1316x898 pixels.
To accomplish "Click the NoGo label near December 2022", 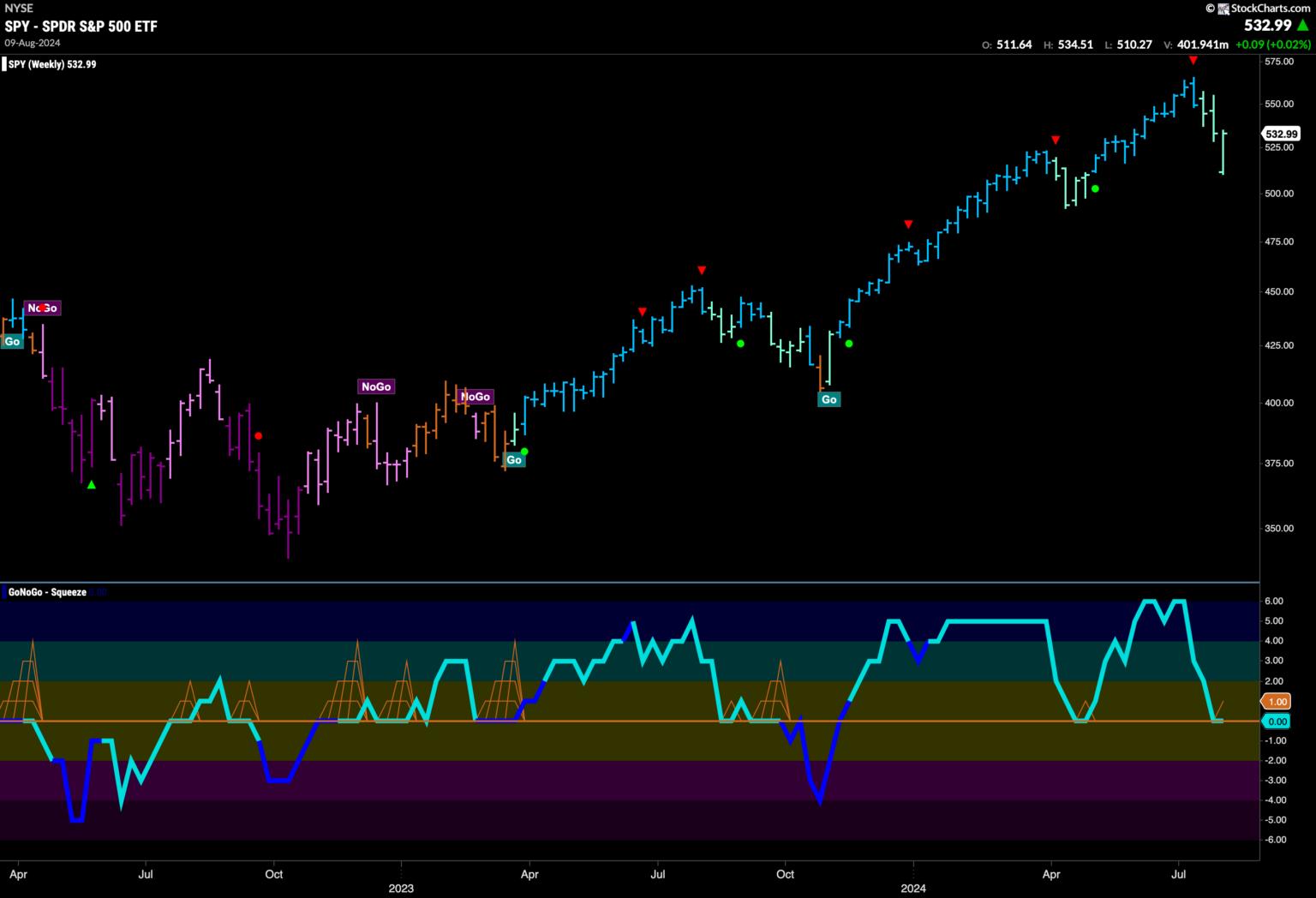I will pyautogui.click(x=375, y=386).
